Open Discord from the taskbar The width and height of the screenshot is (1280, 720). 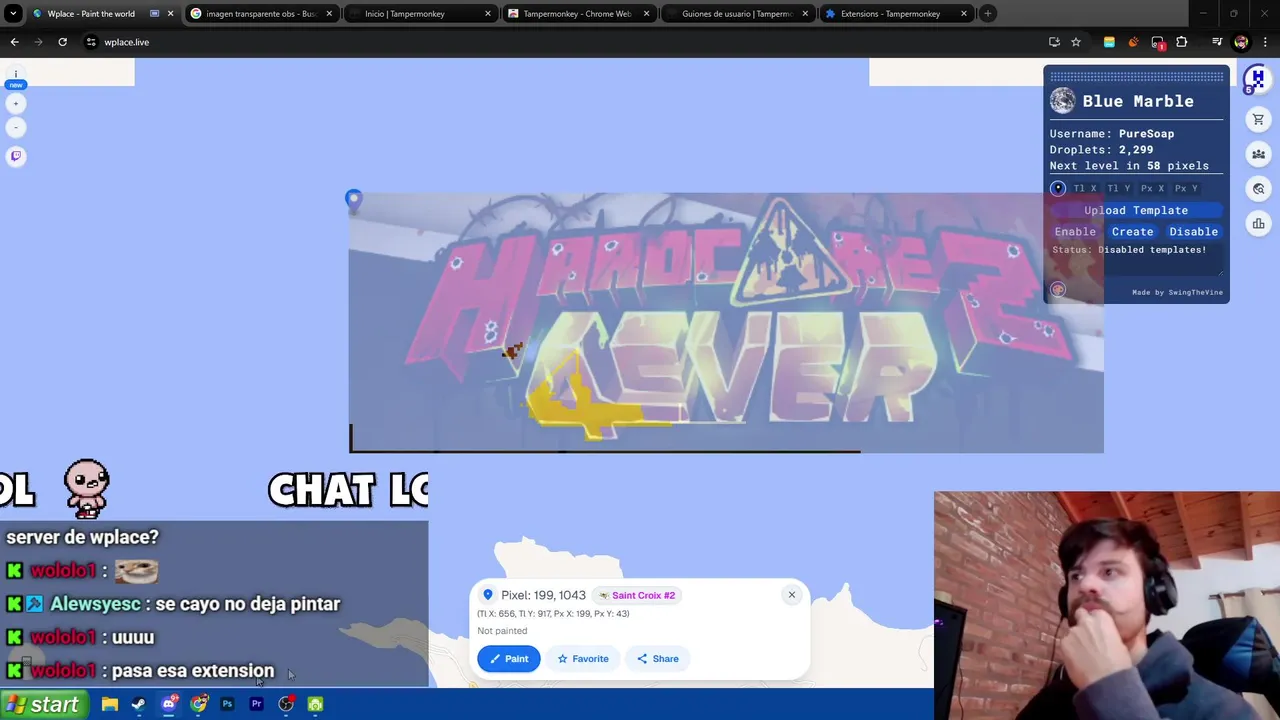click(169, 705)
